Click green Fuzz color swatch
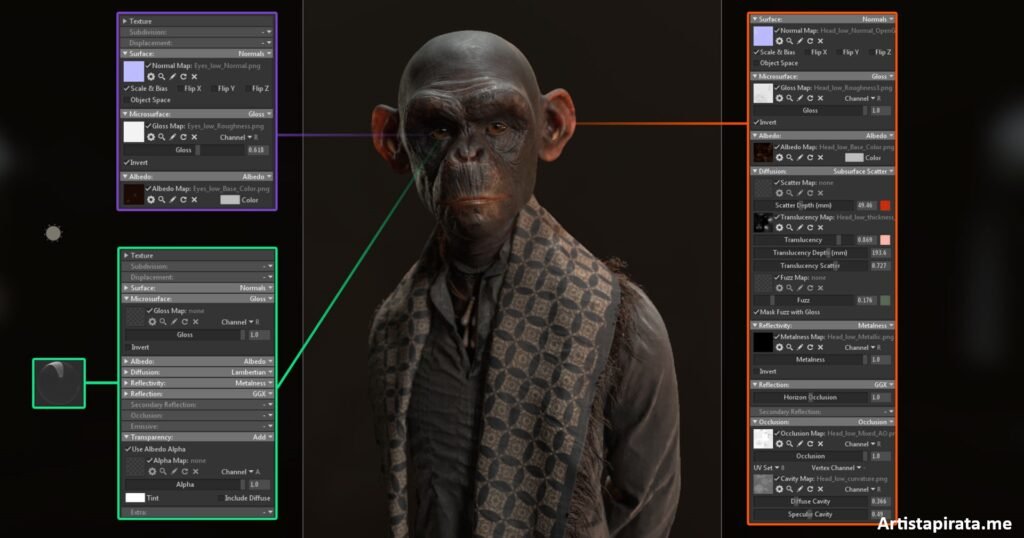1024x538 pixels. [885, 300]
